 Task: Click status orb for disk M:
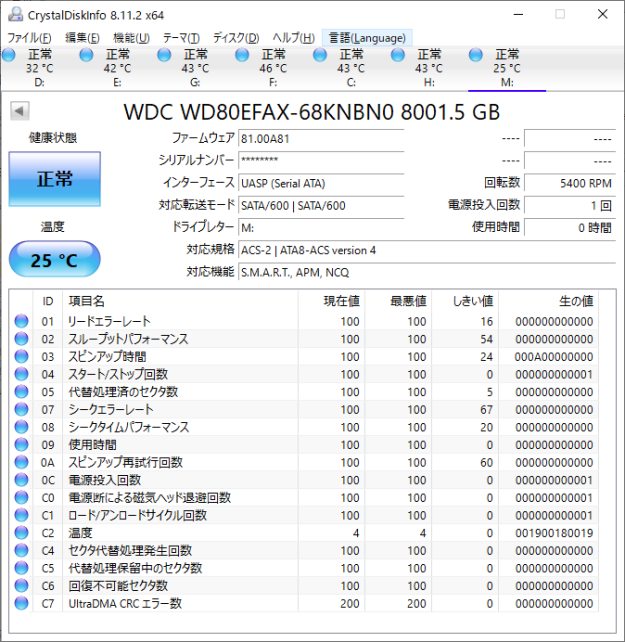476,55
